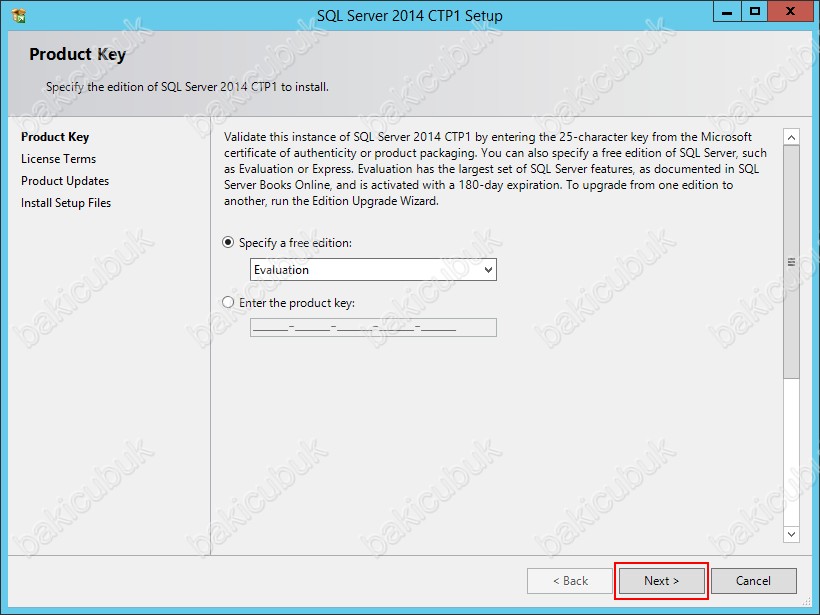Maximize the setup window
Viewport: 820px width, 615px height.
755,12
